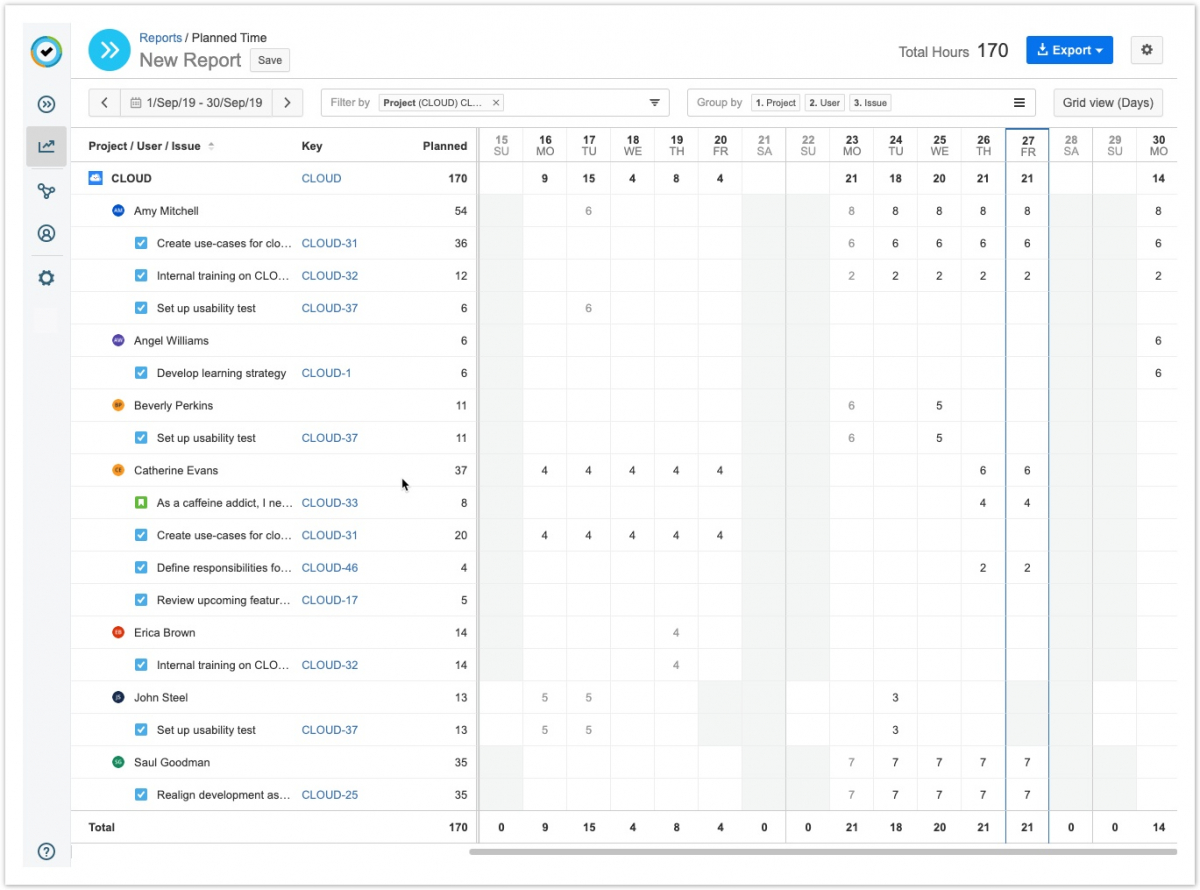Image resolution: width=1200 pixels, height=890 pixels.
Task: Click the Realign development task checkbox icon
Action: (x=141, y=795)
